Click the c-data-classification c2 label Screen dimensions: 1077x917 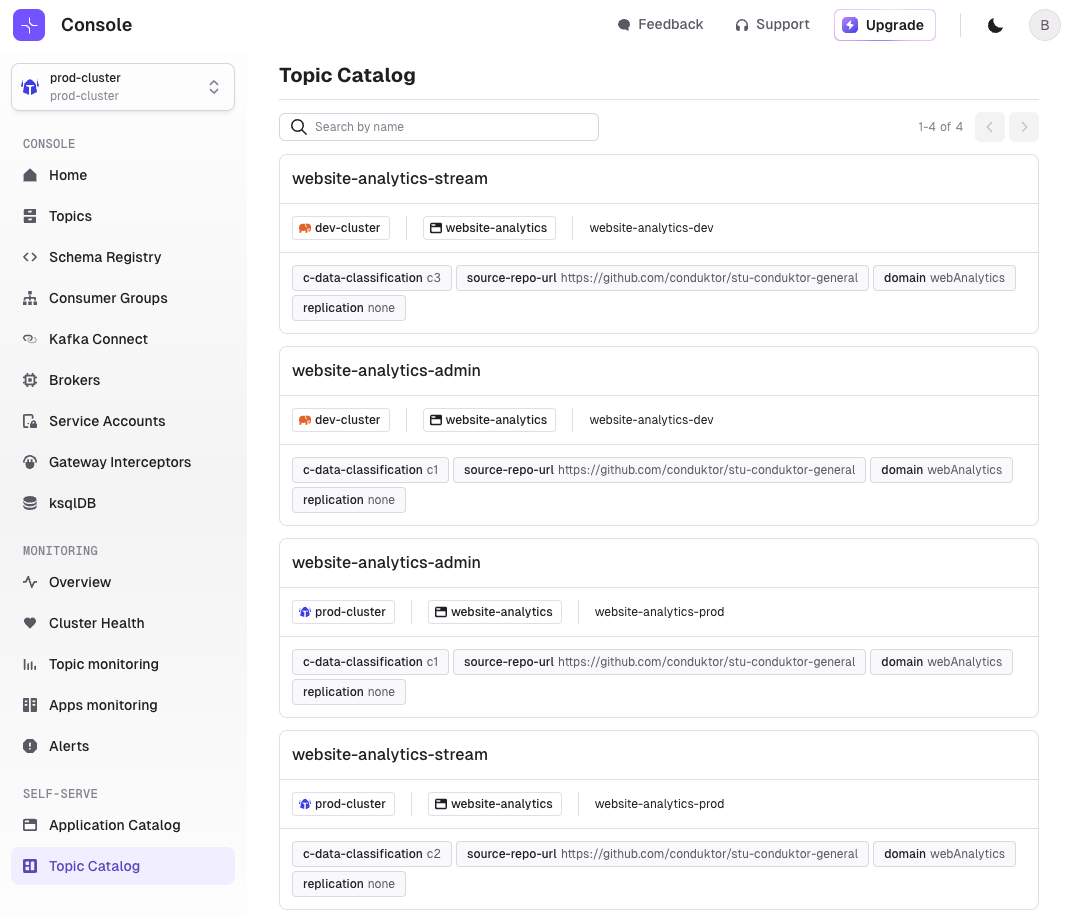point(372,854)
